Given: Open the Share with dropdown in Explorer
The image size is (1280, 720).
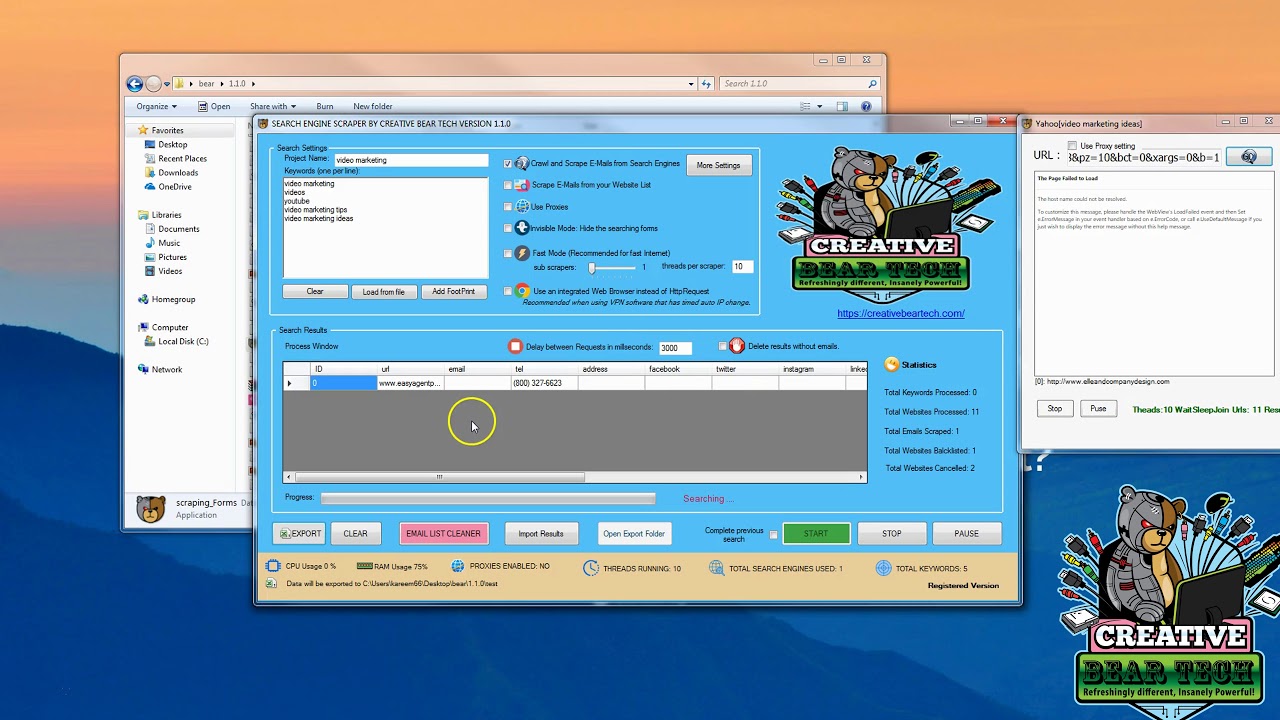Looking at the screenshot, I should point(272,106).
